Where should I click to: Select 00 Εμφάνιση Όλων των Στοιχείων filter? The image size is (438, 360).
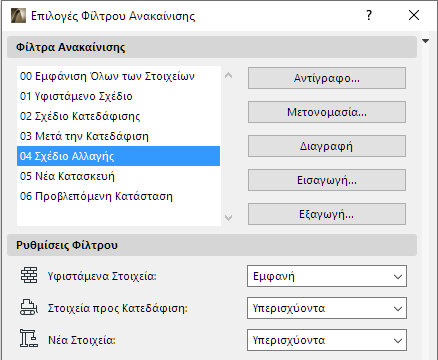coord(118,76)
